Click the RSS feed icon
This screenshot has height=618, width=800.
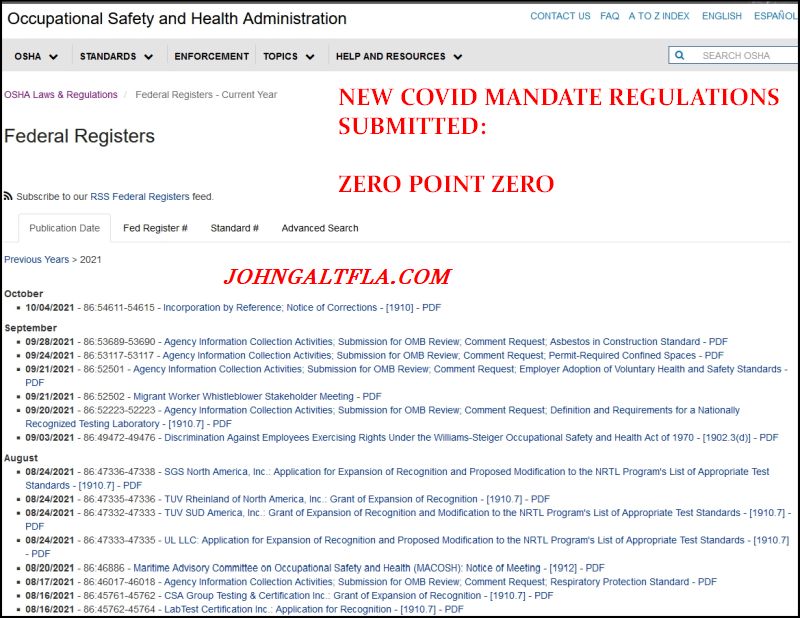coord(8,196)
